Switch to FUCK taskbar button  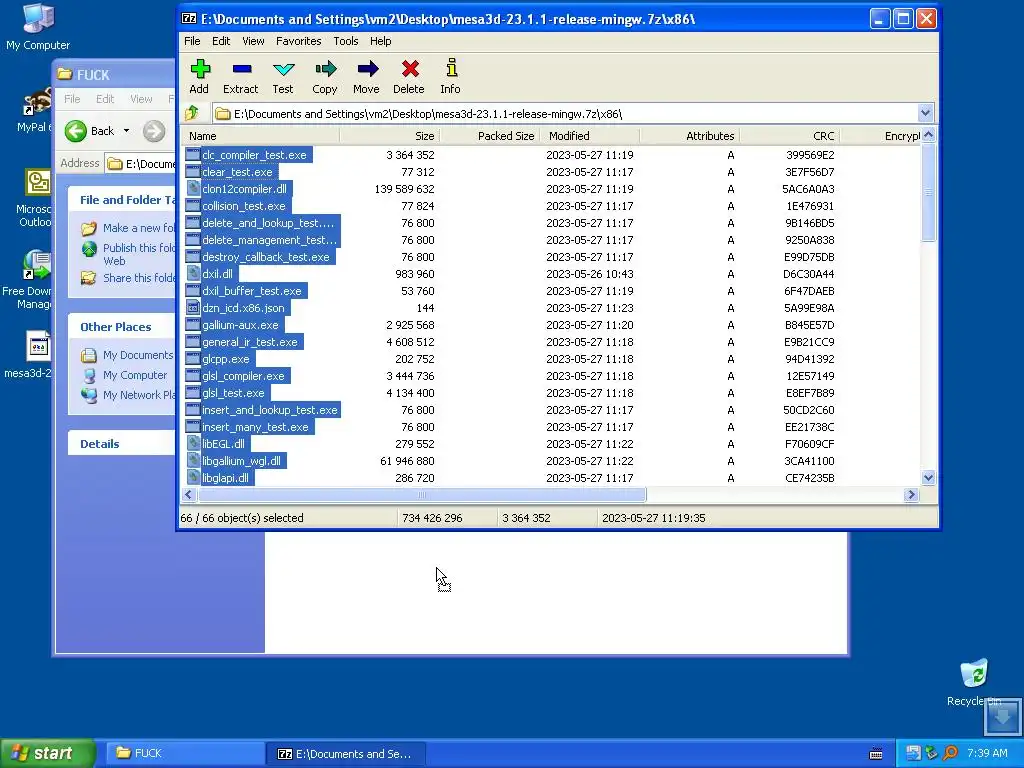click(x=184, y=754)
